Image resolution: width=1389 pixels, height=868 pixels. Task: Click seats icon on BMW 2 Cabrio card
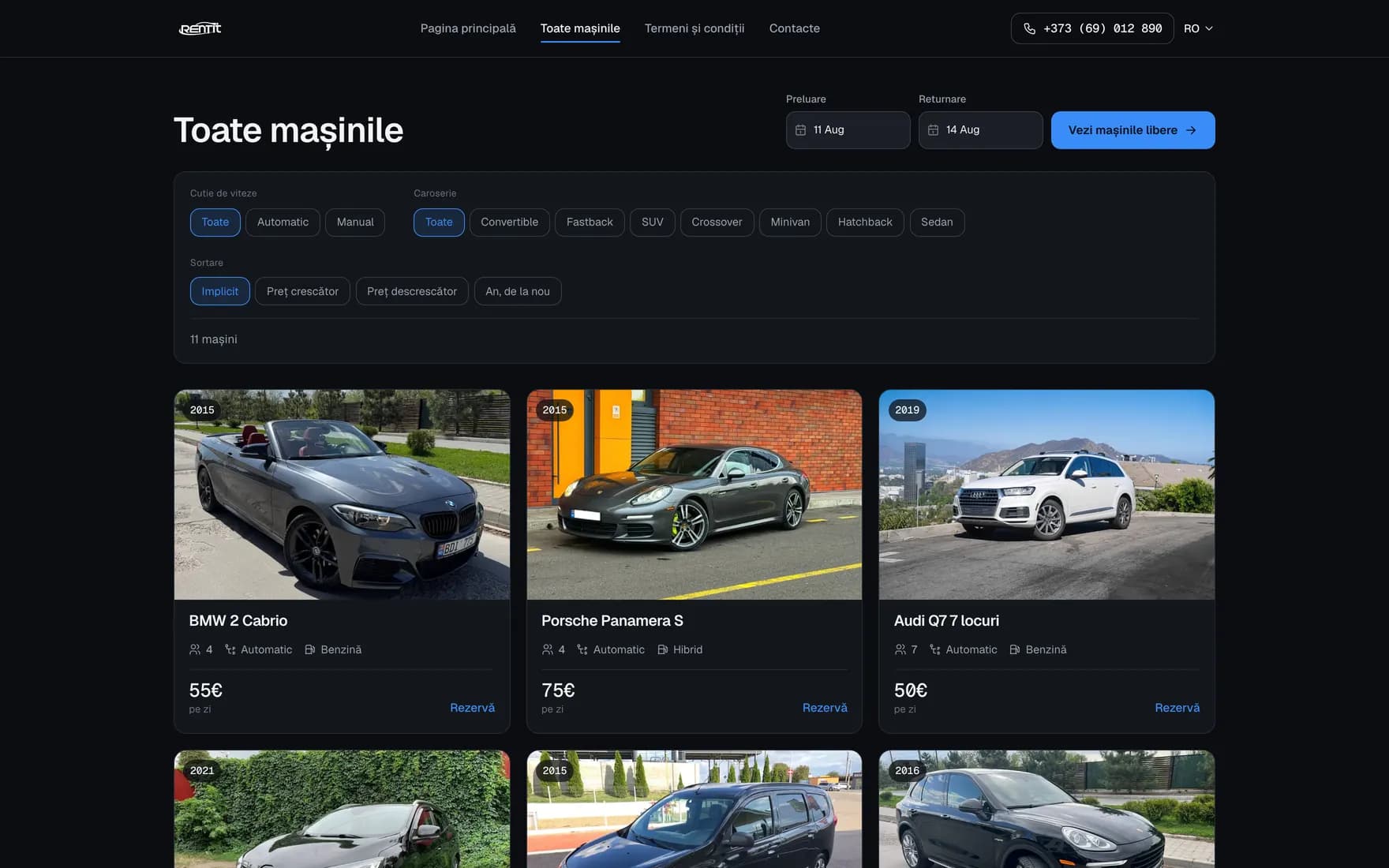pyautogui.click(x=195, y=649)
